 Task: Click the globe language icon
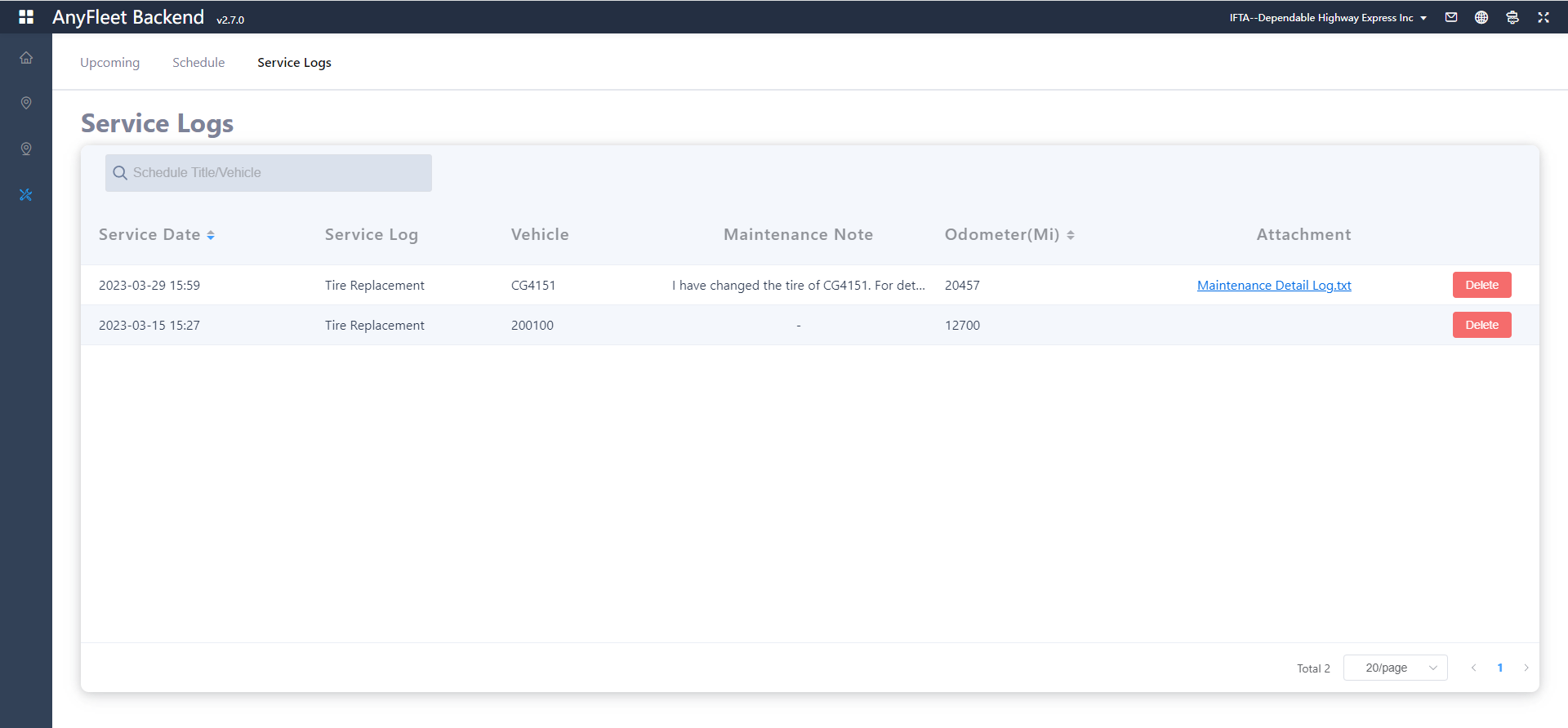click(1481, 17)
